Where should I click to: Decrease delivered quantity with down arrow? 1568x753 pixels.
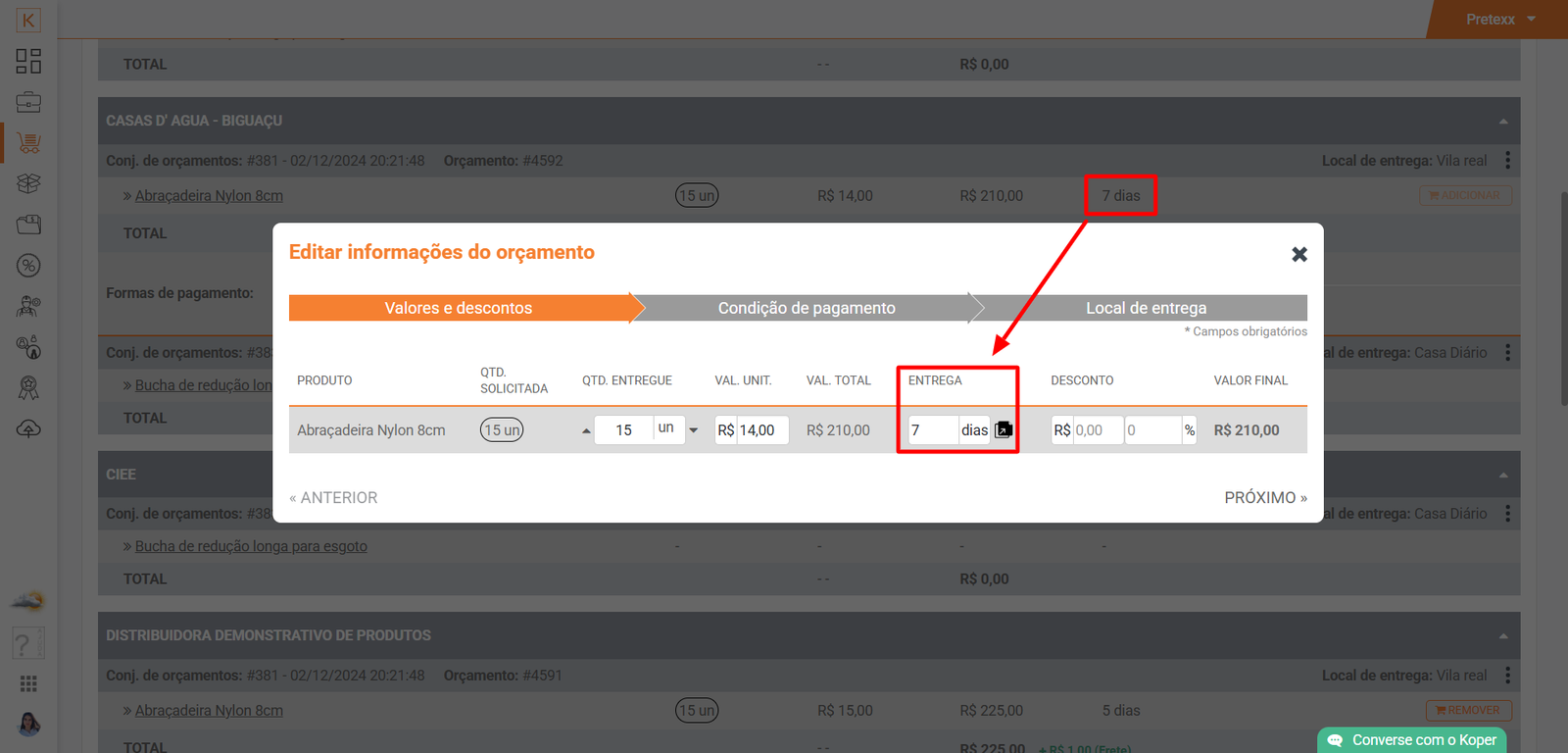694,430
